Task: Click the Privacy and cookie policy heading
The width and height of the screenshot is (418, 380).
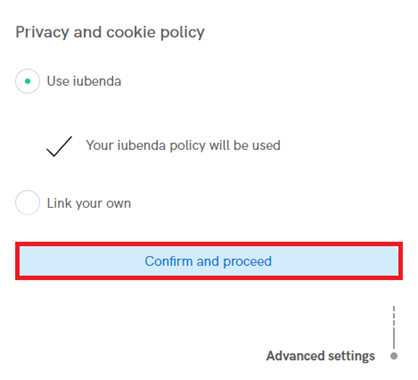Action: (110, 33)
